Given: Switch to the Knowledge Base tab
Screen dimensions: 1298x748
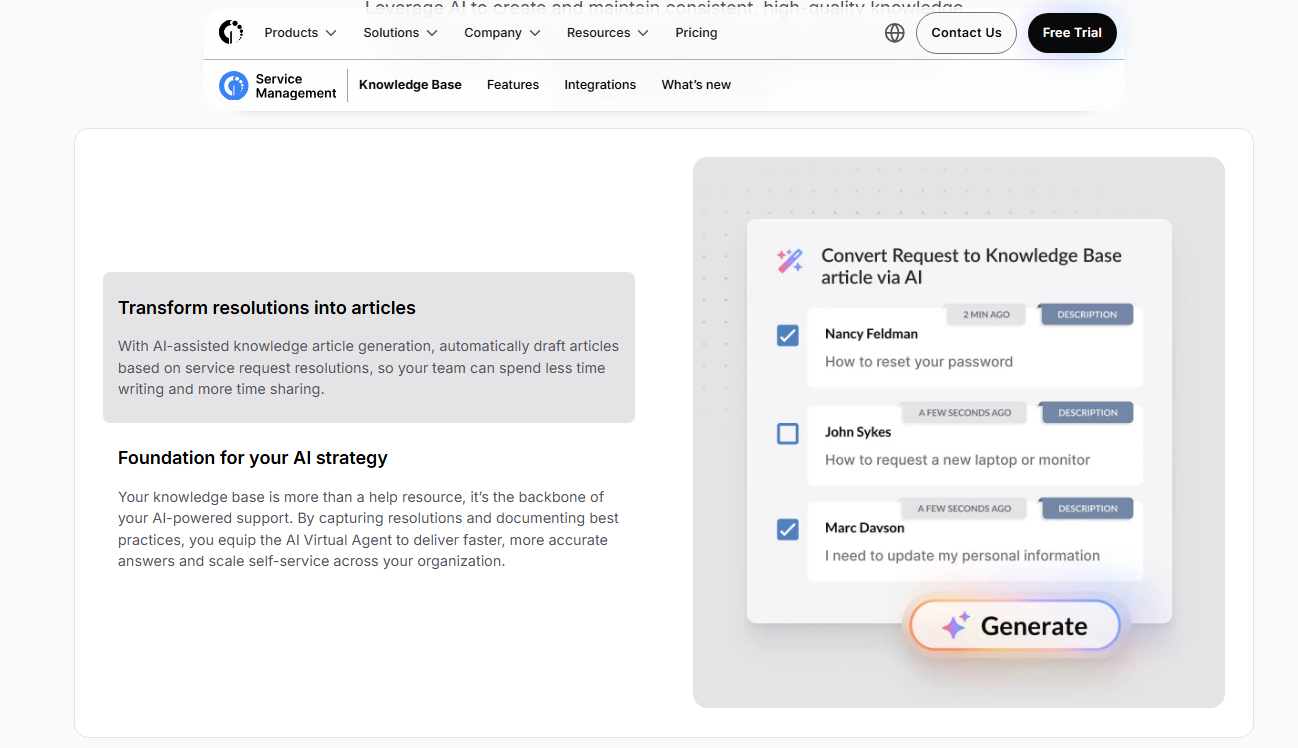Looking at the screenshot, I should pos(410,85).
